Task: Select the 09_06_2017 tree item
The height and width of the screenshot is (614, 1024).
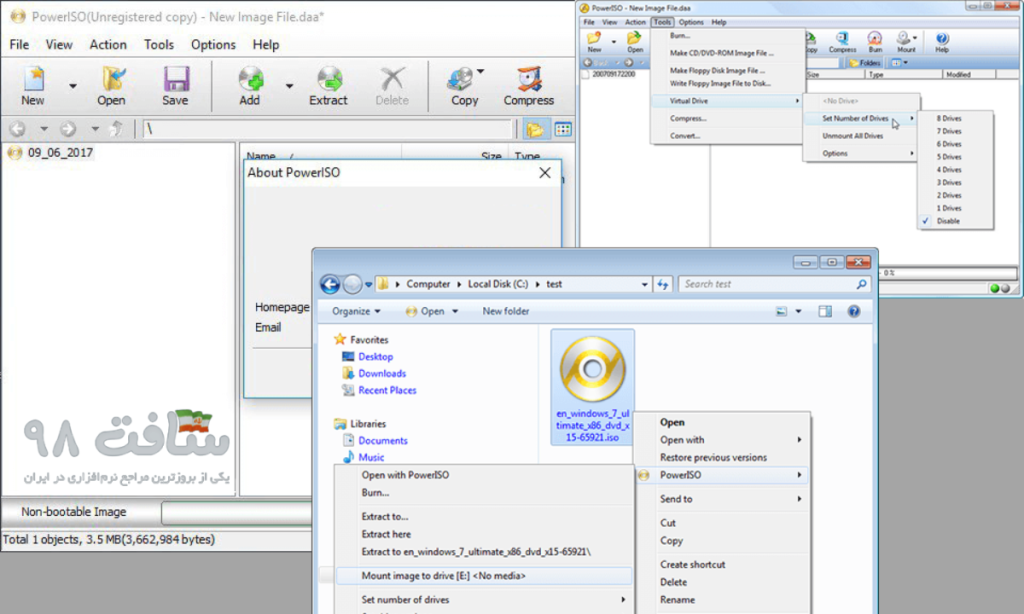Action: [x=59, y=153]
